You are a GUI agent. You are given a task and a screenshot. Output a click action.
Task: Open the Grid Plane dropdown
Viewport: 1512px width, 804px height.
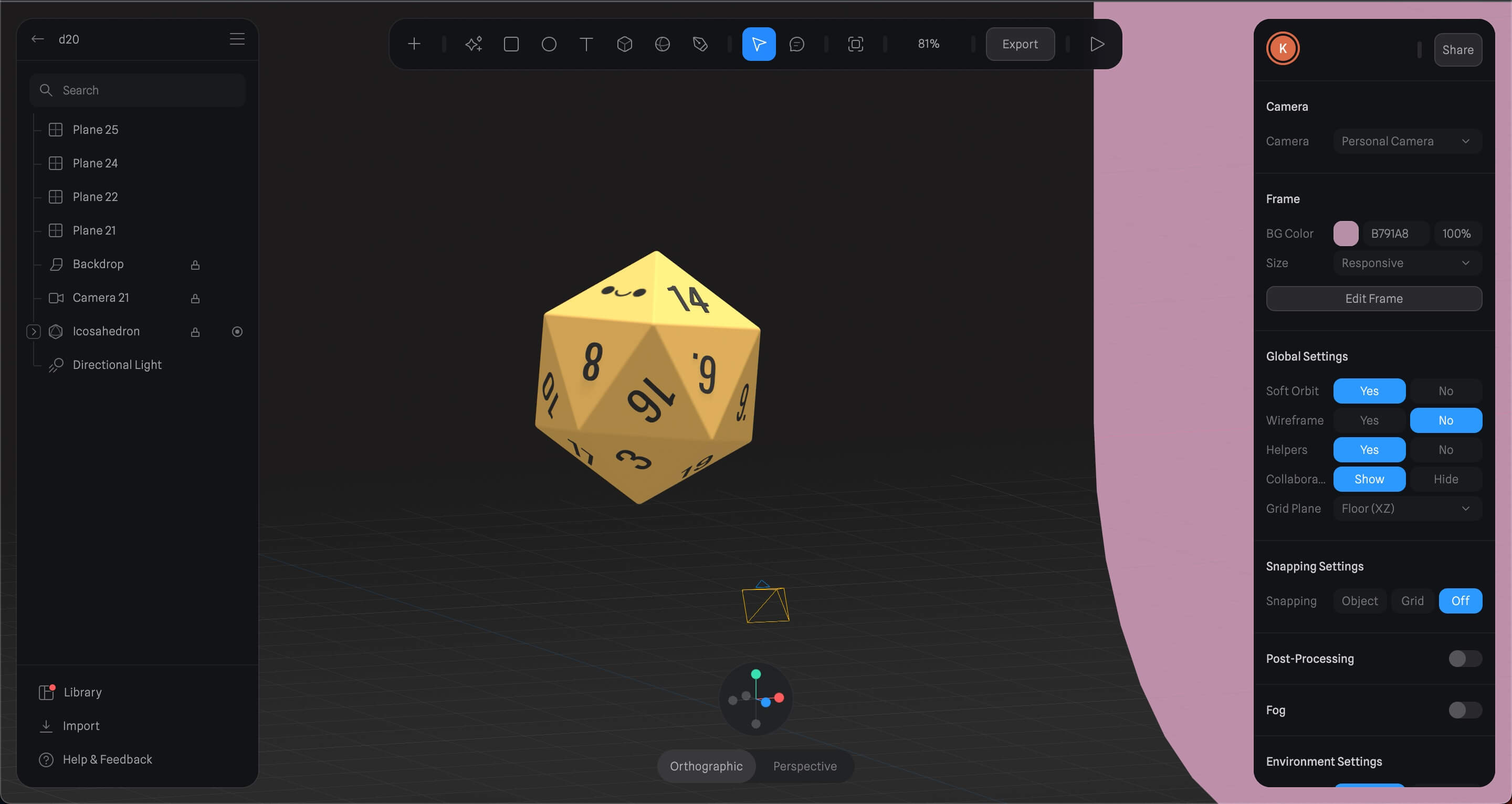coord(1405,508)
